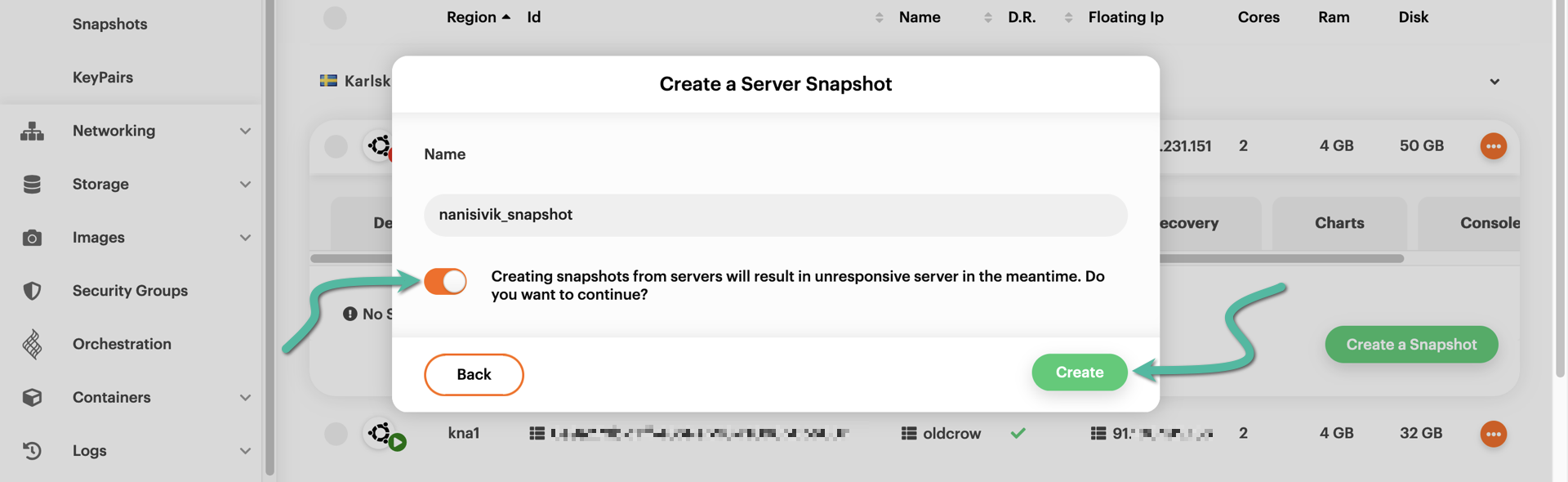Click the Storage database icon
Screen dimensions: 1568x482
32,185
